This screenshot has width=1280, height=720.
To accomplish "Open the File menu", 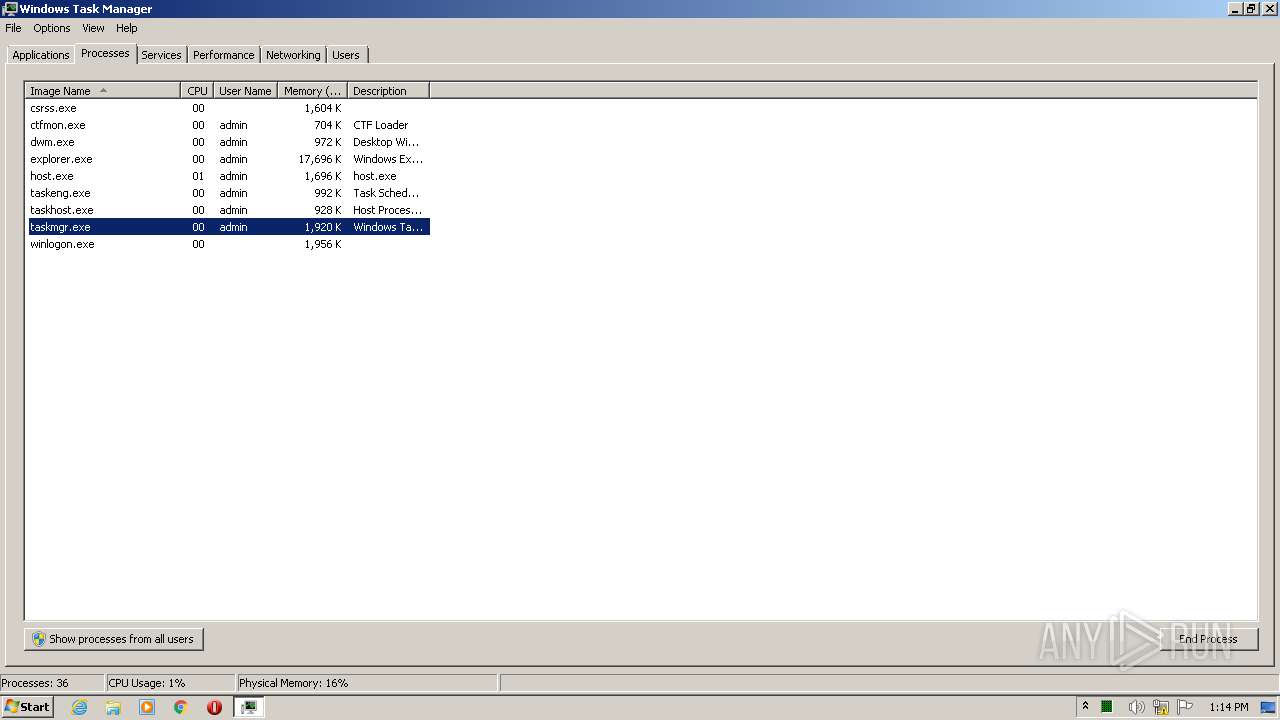I will click(x=13, y=28).
